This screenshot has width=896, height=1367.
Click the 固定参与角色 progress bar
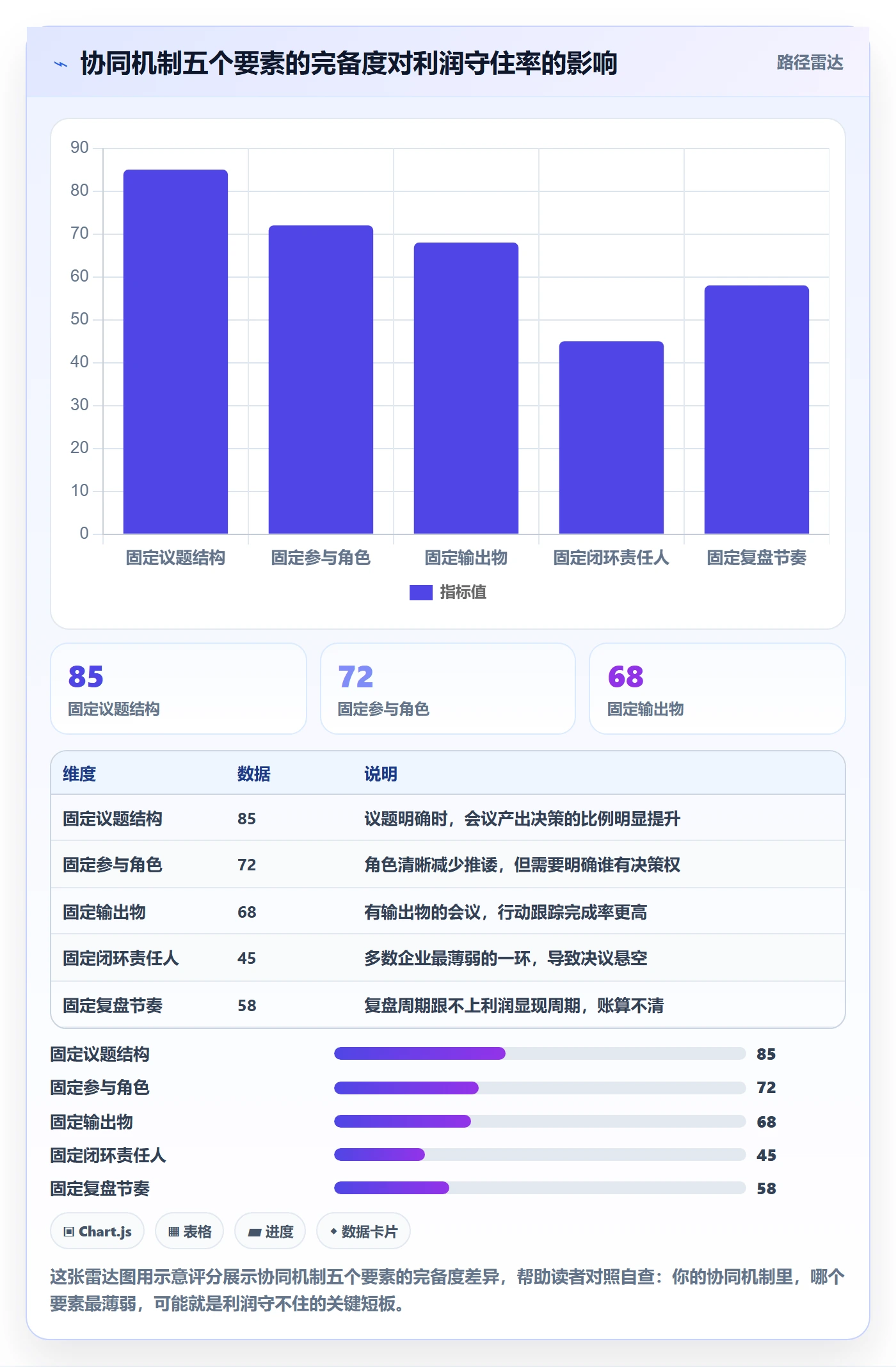[x=540, y=1088]
